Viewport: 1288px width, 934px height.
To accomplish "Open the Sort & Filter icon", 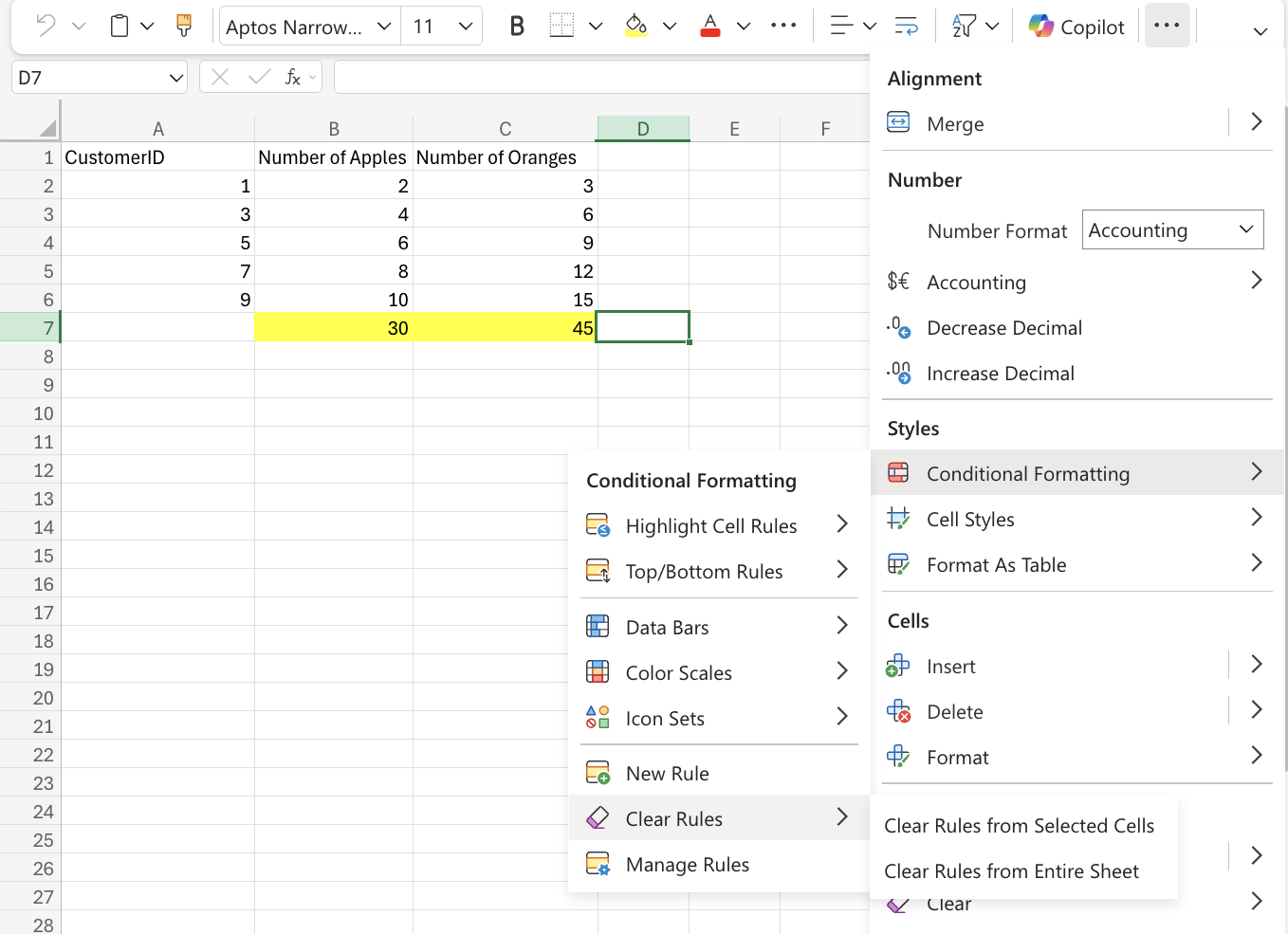I will (964, 27).
